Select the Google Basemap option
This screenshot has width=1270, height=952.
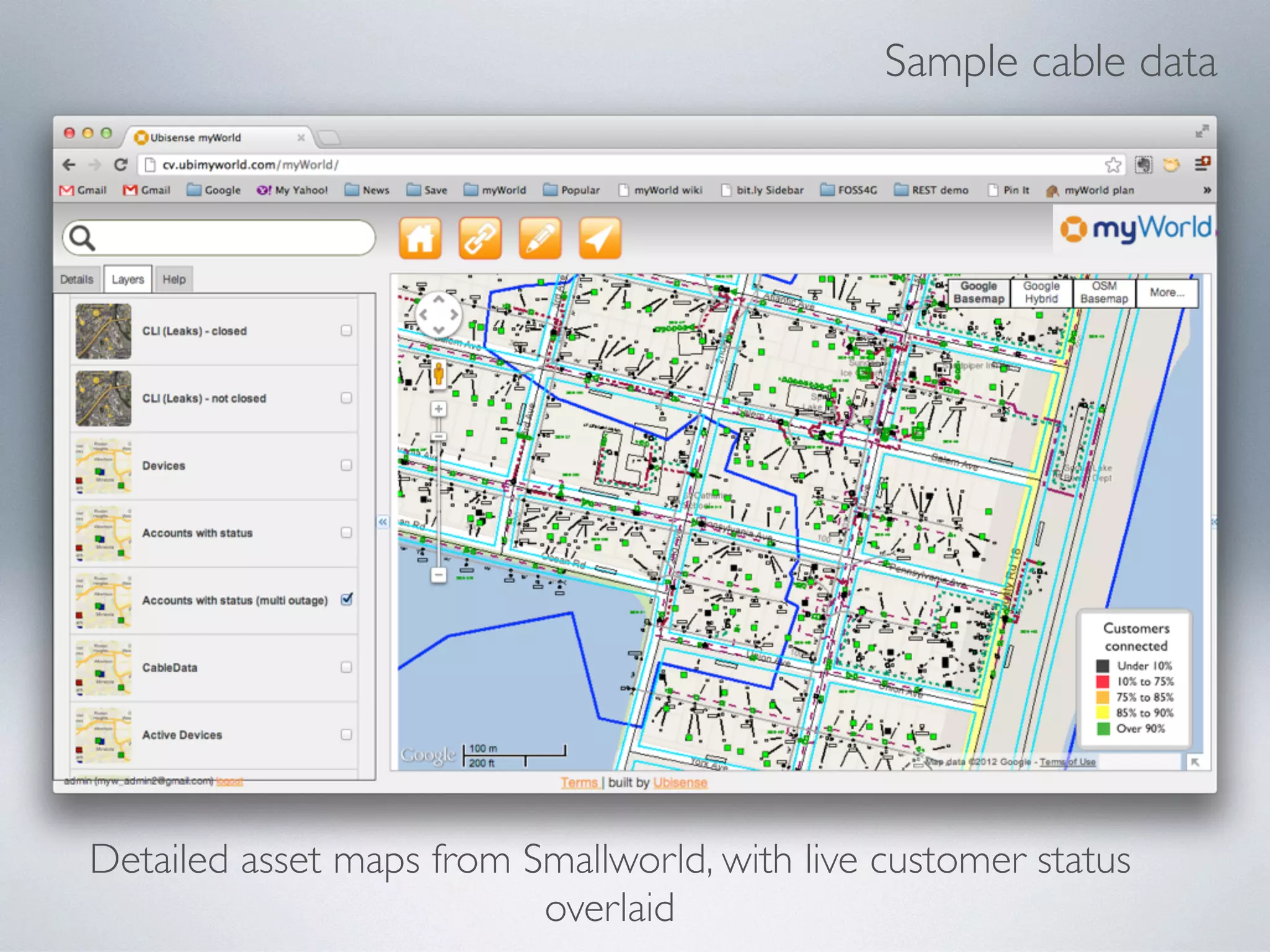pyautogui.click(x=979, y=293)
